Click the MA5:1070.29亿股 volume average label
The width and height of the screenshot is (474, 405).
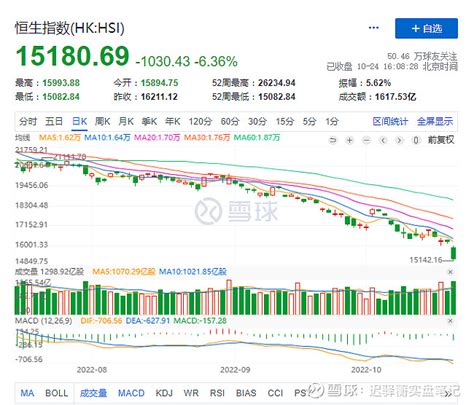(124, 272)
